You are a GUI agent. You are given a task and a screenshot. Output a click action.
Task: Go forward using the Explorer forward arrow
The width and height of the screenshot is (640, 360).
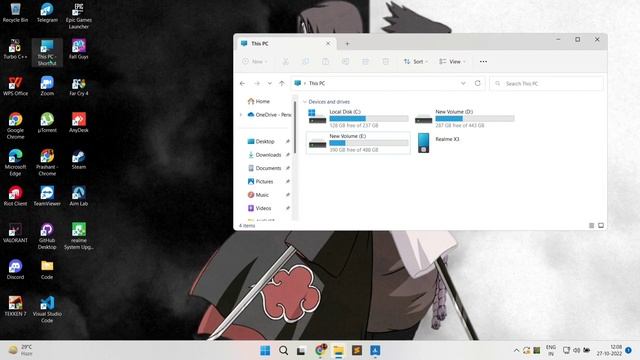pos(257,83)
